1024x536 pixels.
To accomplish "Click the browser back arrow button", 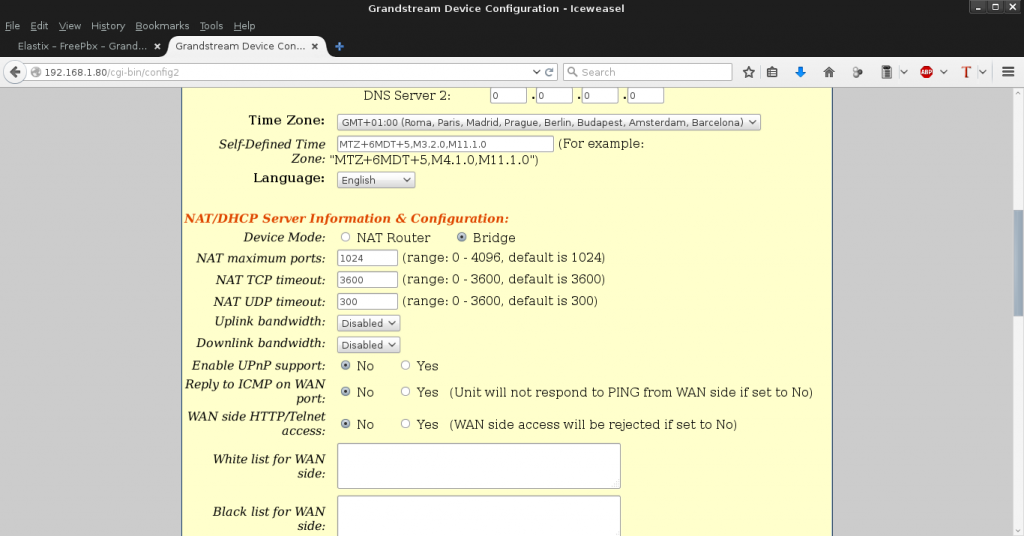I will tap(15, 72).
